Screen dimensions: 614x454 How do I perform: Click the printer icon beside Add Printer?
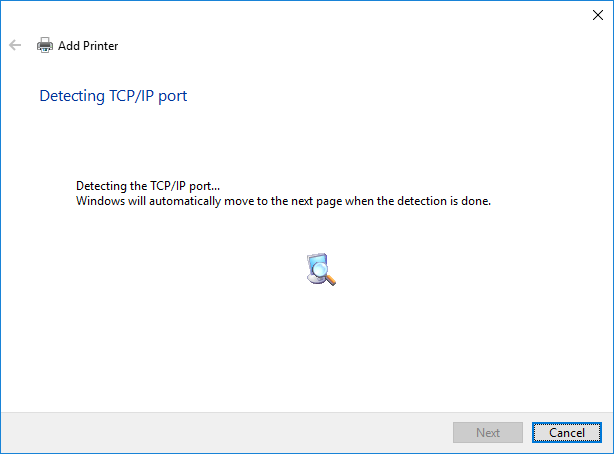(45, 45)
